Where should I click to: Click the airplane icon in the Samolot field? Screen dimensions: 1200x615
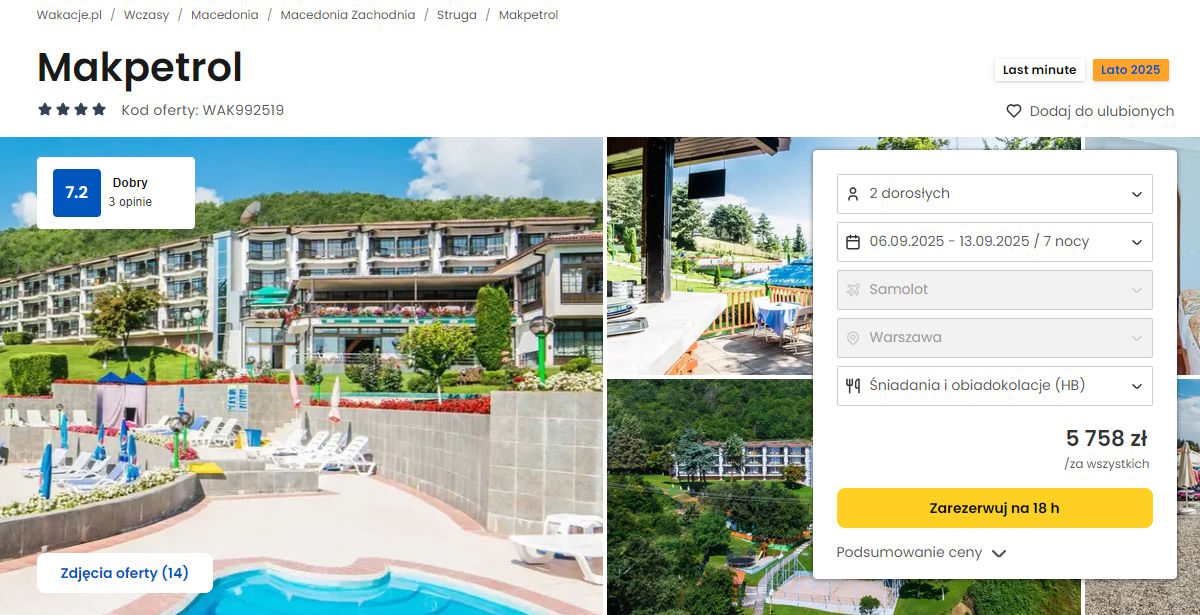click(x=853, y=290)
